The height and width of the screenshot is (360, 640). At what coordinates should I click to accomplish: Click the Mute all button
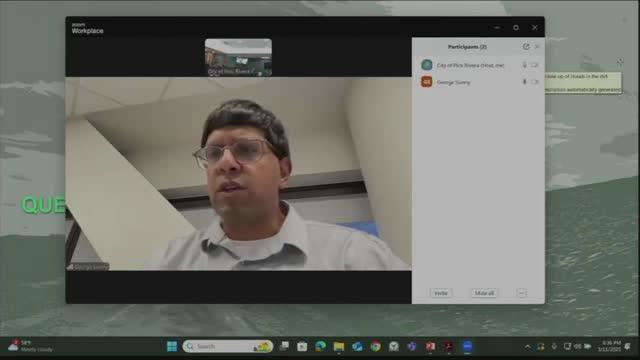(484, 293)
